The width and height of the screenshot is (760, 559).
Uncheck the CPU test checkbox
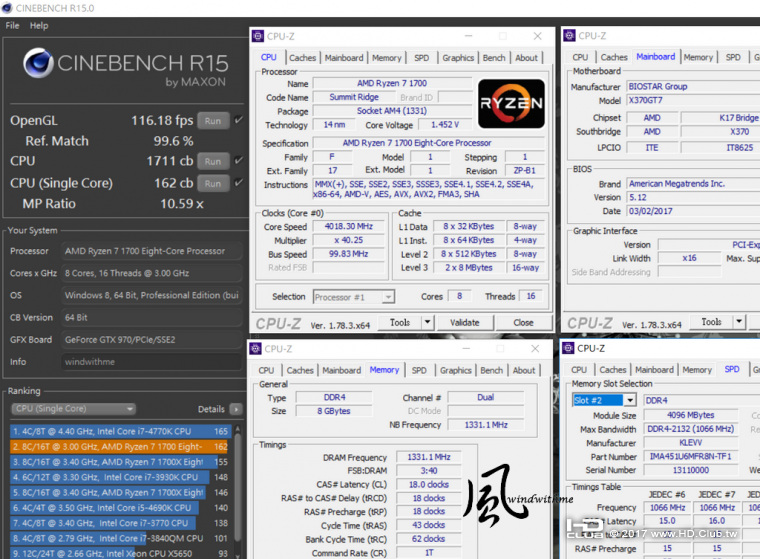pyautogui.click(x=238, y=160)
